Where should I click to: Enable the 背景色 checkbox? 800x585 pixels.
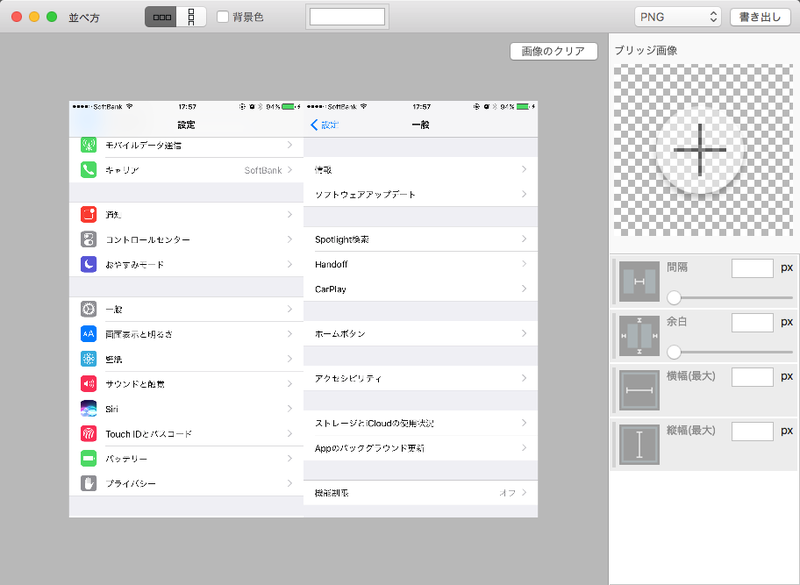point(223,17)
